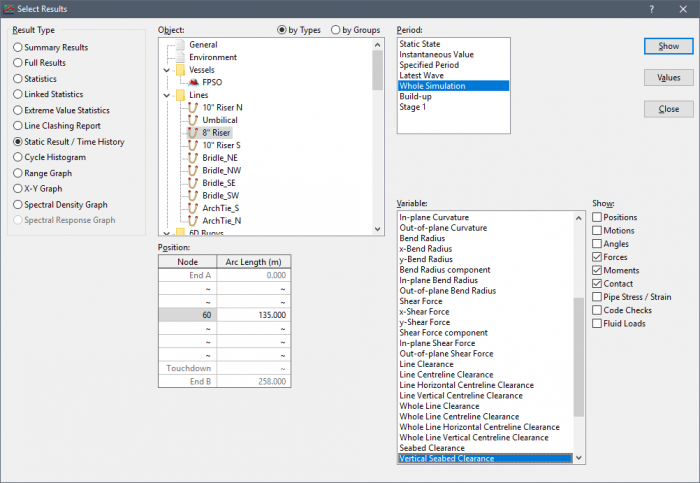Viewport: 700px width, 483px height.
Task: Click the Environment item page icon
Action: [180, 57]
